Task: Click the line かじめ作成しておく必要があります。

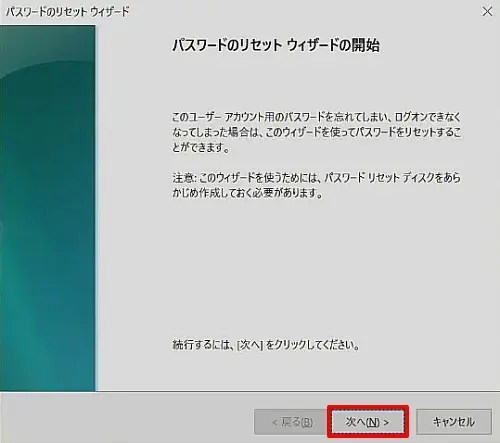Action: pyautogui.click(x=247, y=193)
